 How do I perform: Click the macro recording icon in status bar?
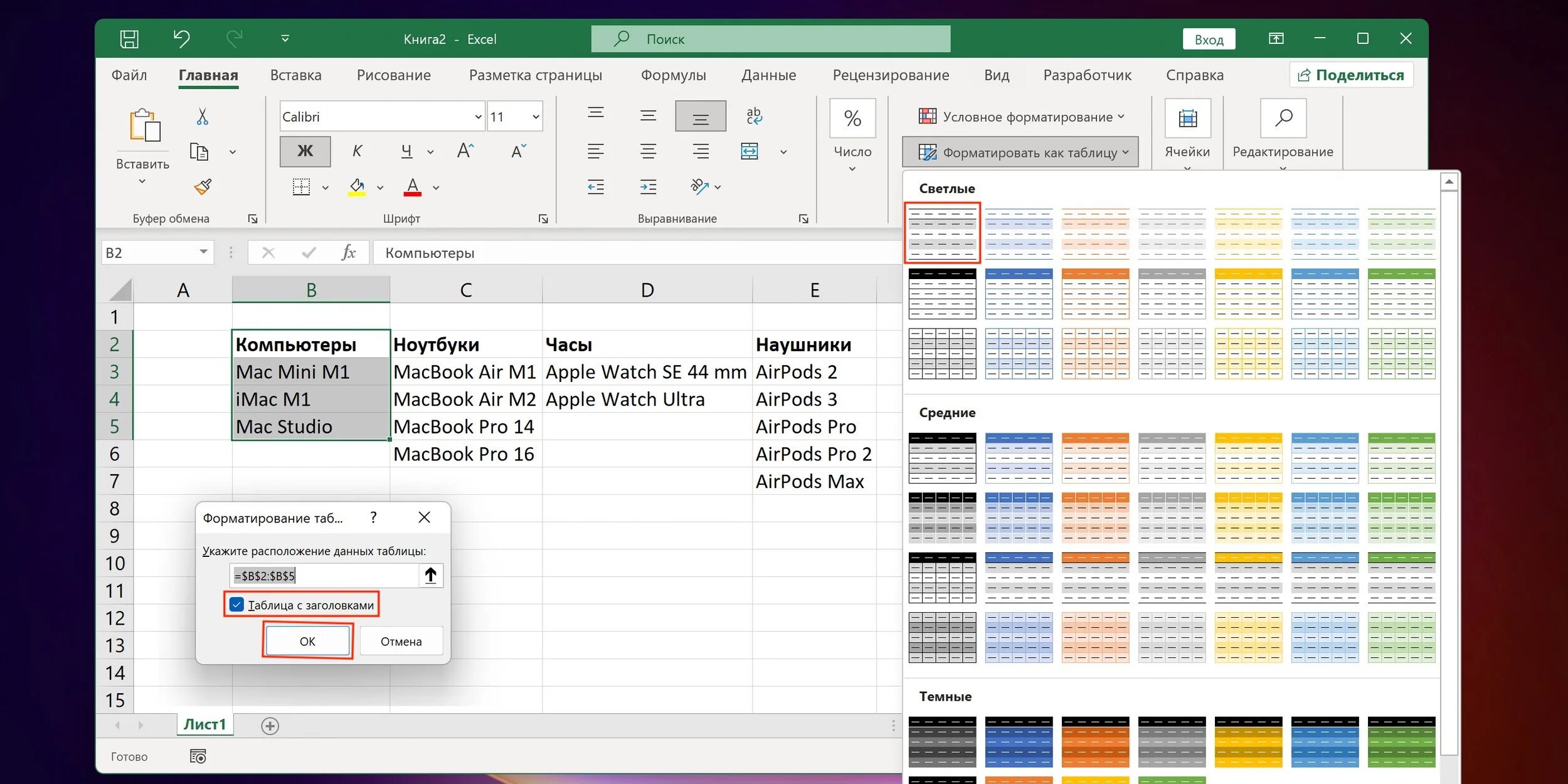pyautogui.click(x=198, y=756)
